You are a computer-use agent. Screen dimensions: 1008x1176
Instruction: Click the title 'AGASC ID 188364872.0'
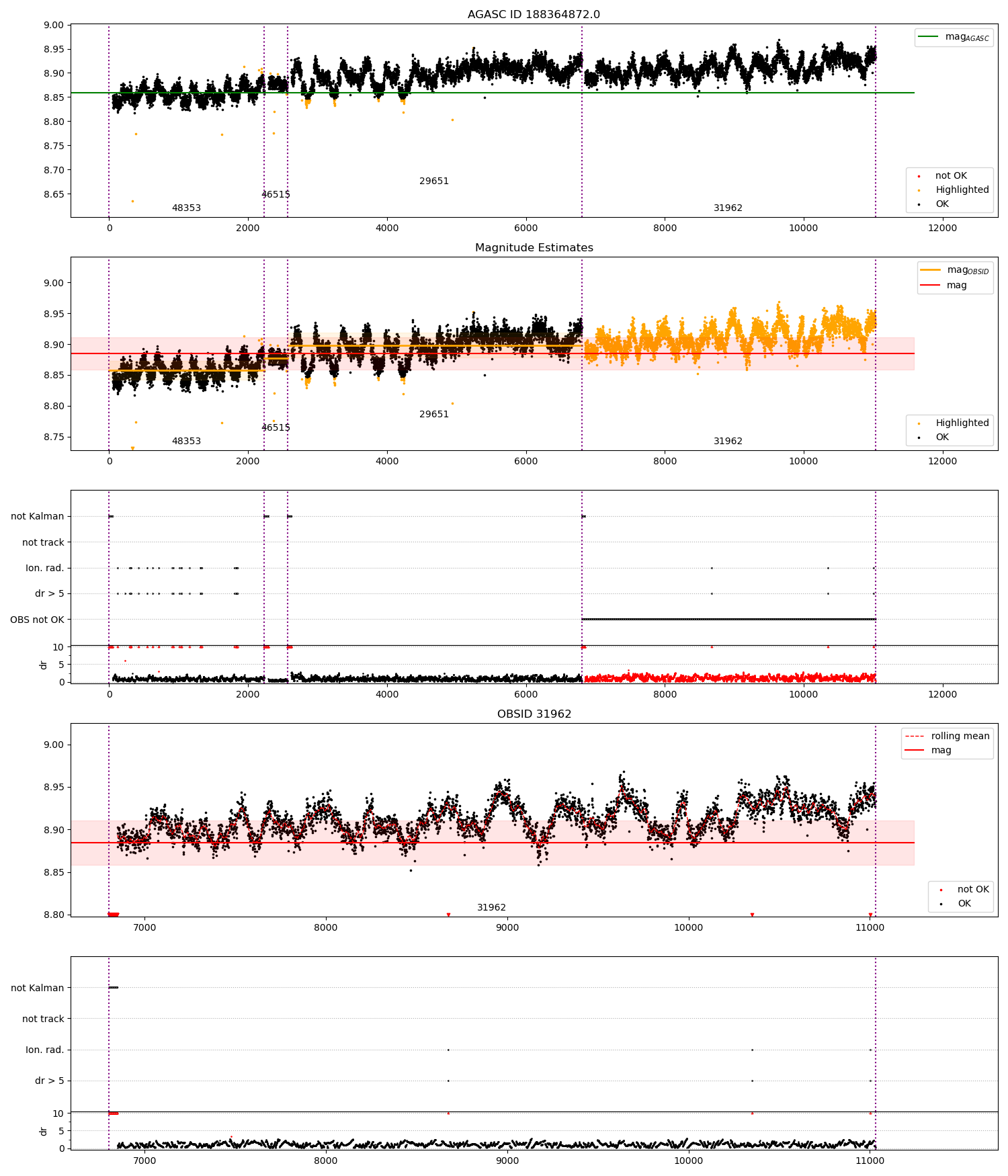point(534,14)
